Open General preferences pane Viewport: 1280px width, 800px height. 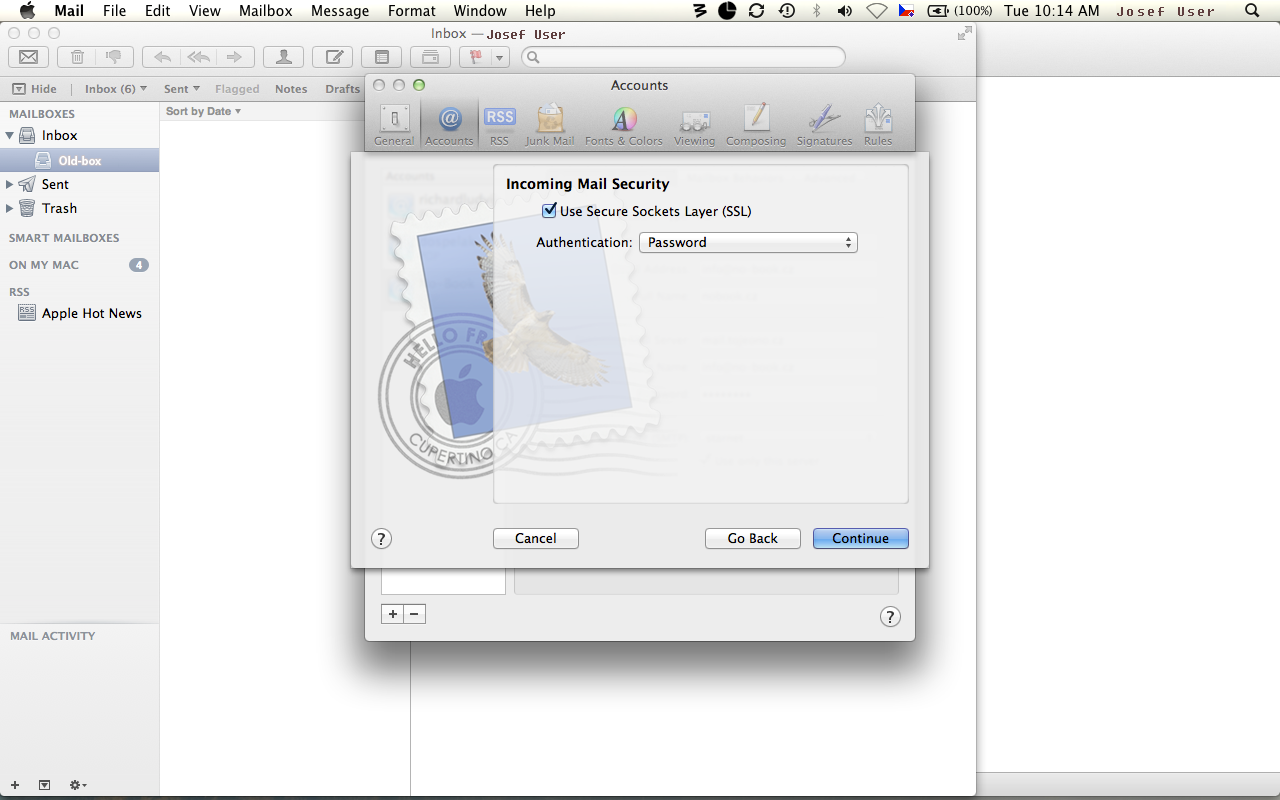point(394,125)
